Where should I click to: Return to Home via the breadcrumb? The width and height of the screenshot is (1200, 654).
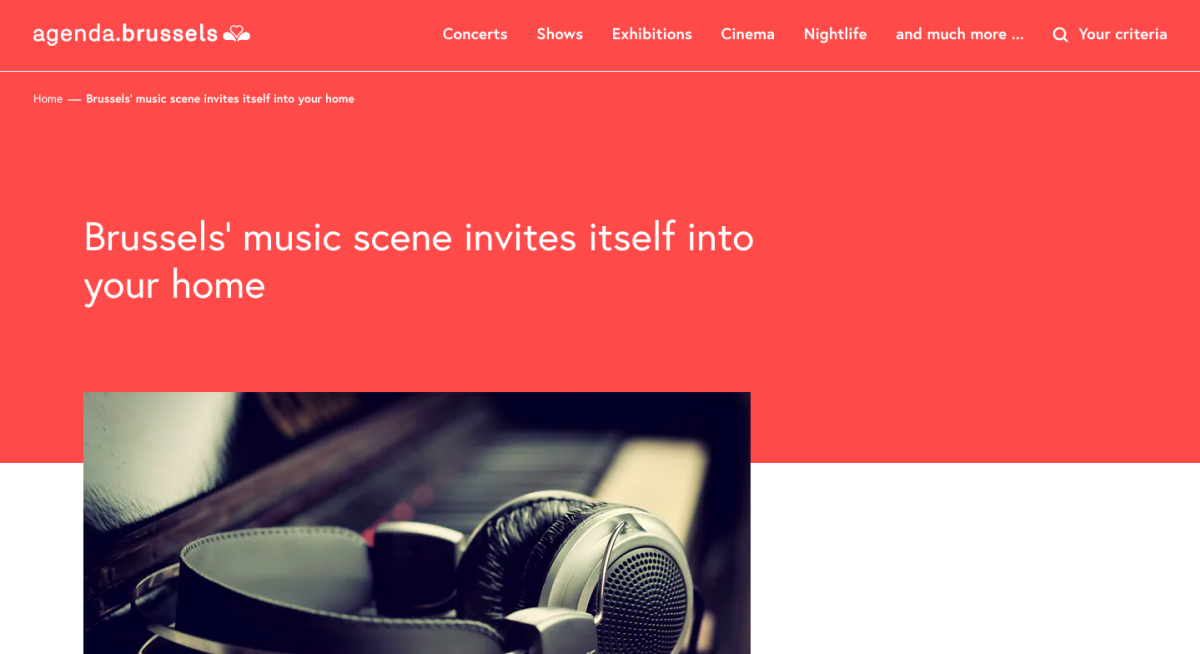click(48, 99)
